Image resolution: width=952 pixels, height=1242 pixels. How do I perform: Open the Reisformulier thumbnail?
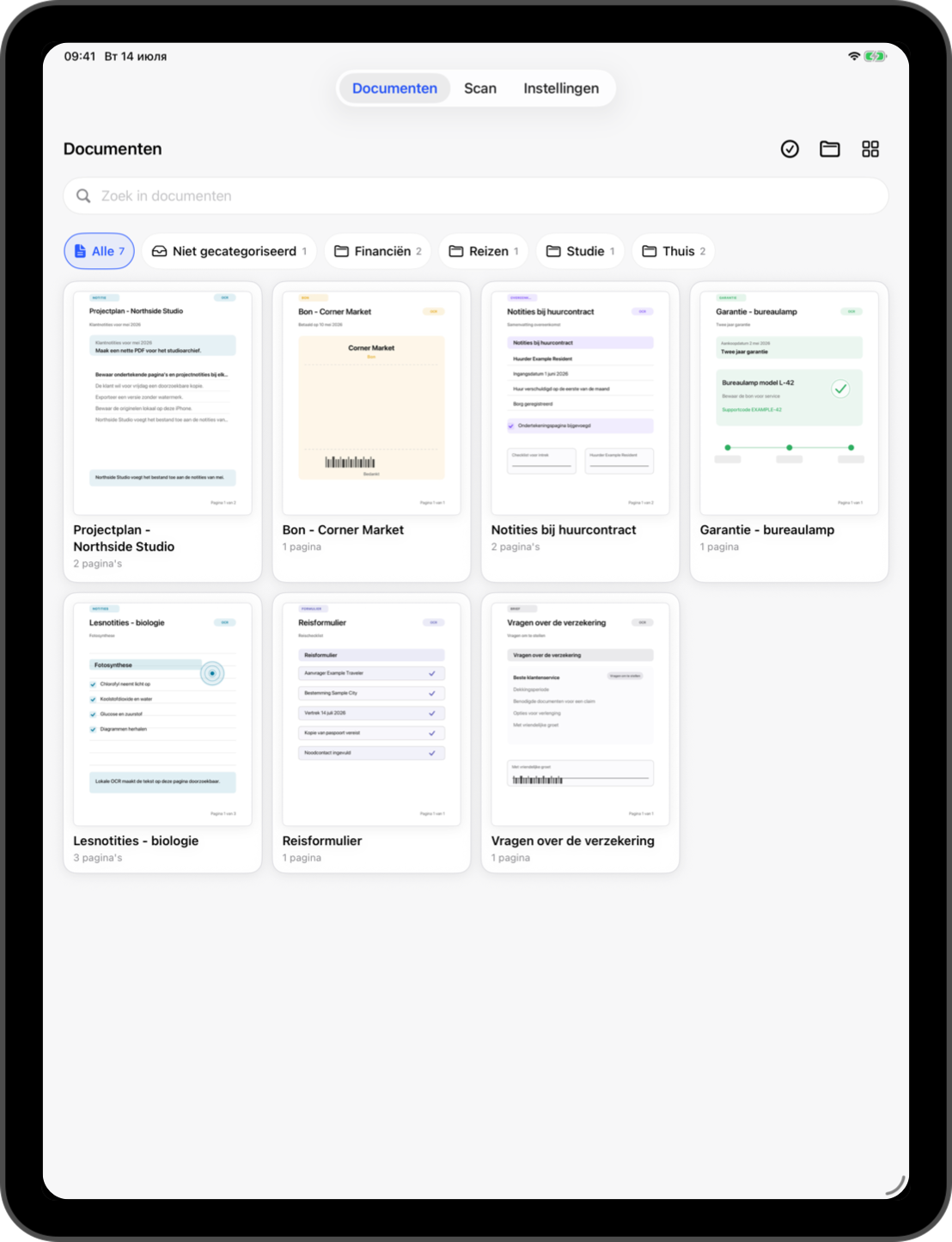tap(371, 713)
